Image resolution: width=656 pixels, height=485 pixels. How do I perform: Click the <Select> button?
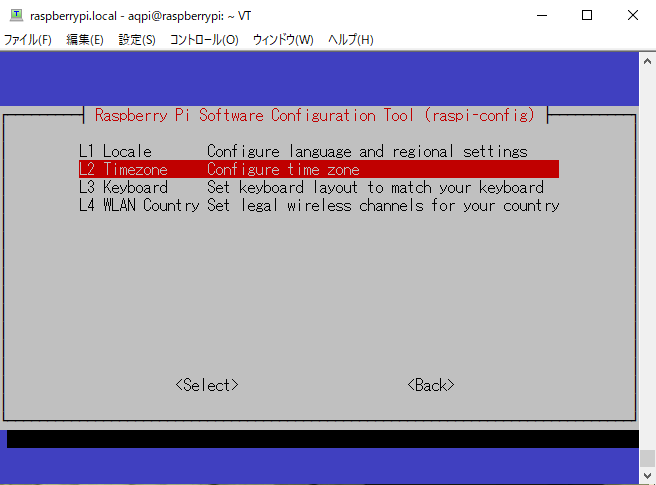[207, 385]
